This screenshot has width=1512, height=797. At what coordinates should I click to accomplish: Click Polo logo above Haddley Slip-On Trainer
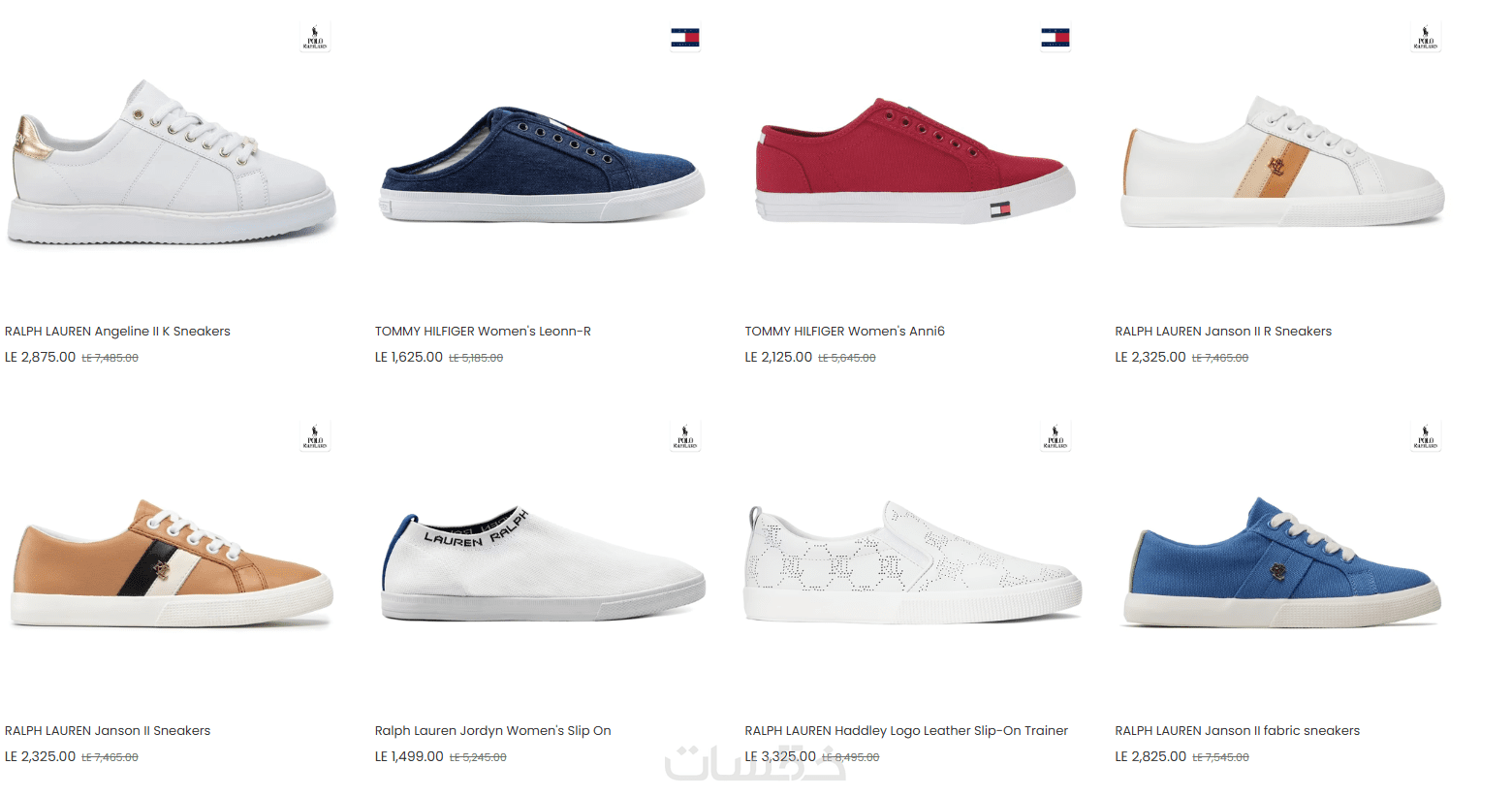[1055, 437]
